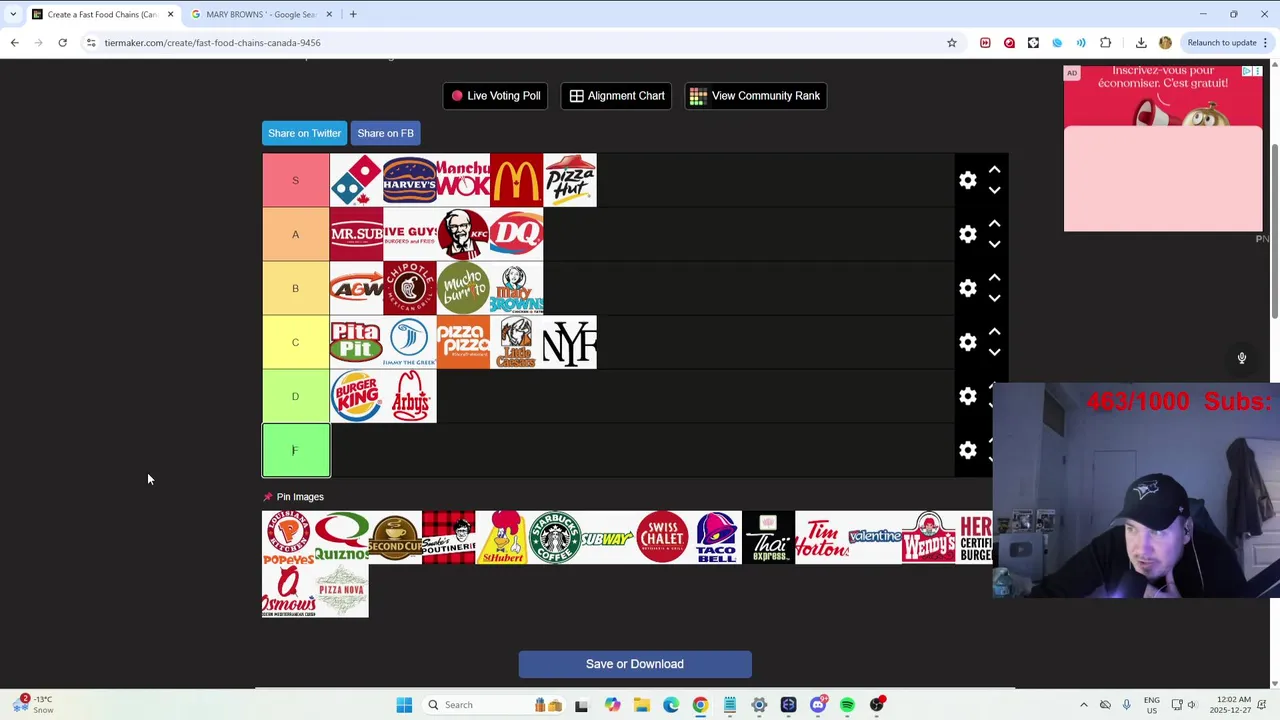Click the Chipotle logo
Screen dimensions: 1280x720
pyautogui.click(x=410, y=288)
